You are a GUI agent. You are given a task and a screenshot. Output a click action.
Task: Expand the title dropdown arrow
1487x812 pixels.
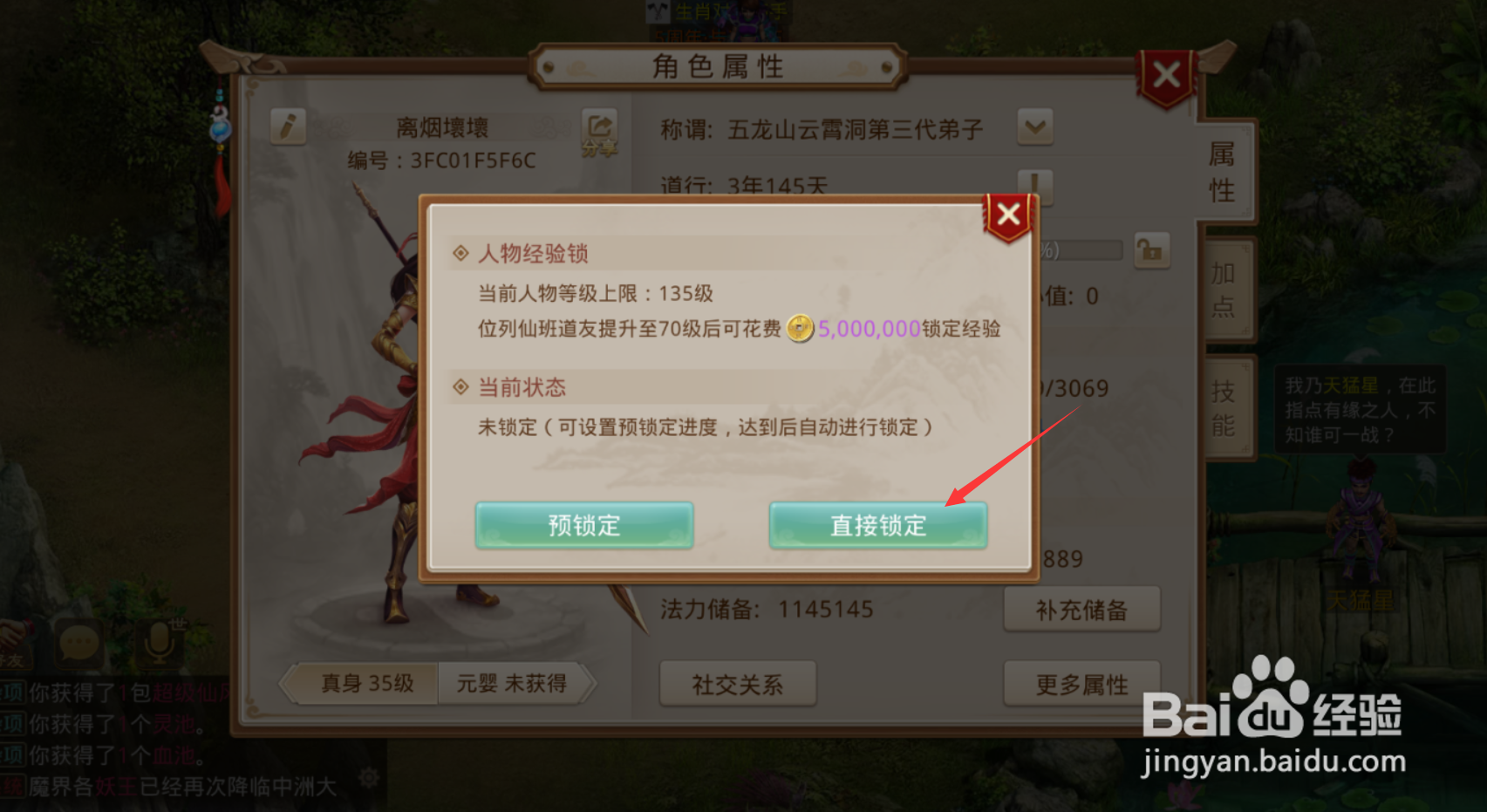coord(1035,127)
